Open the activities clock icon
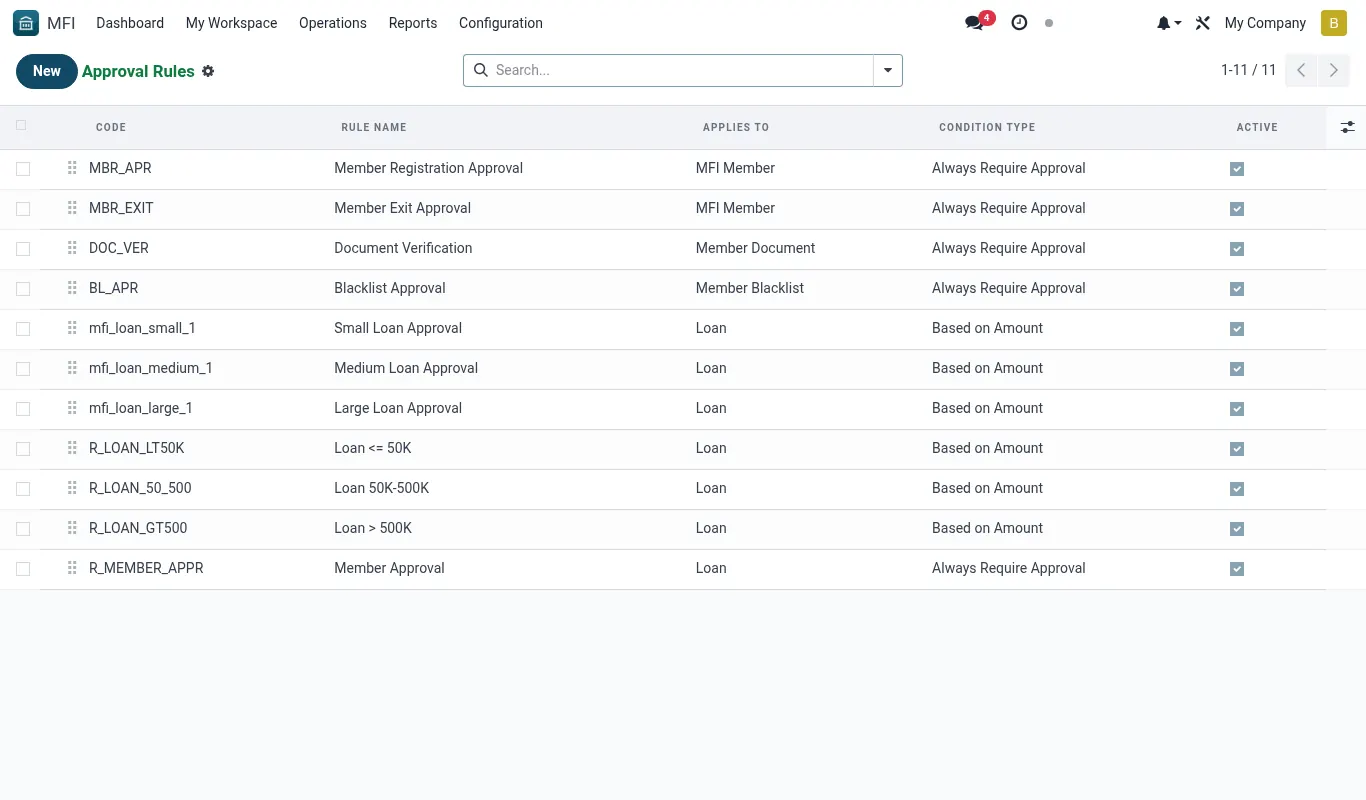 click(x=1019, y=23)
